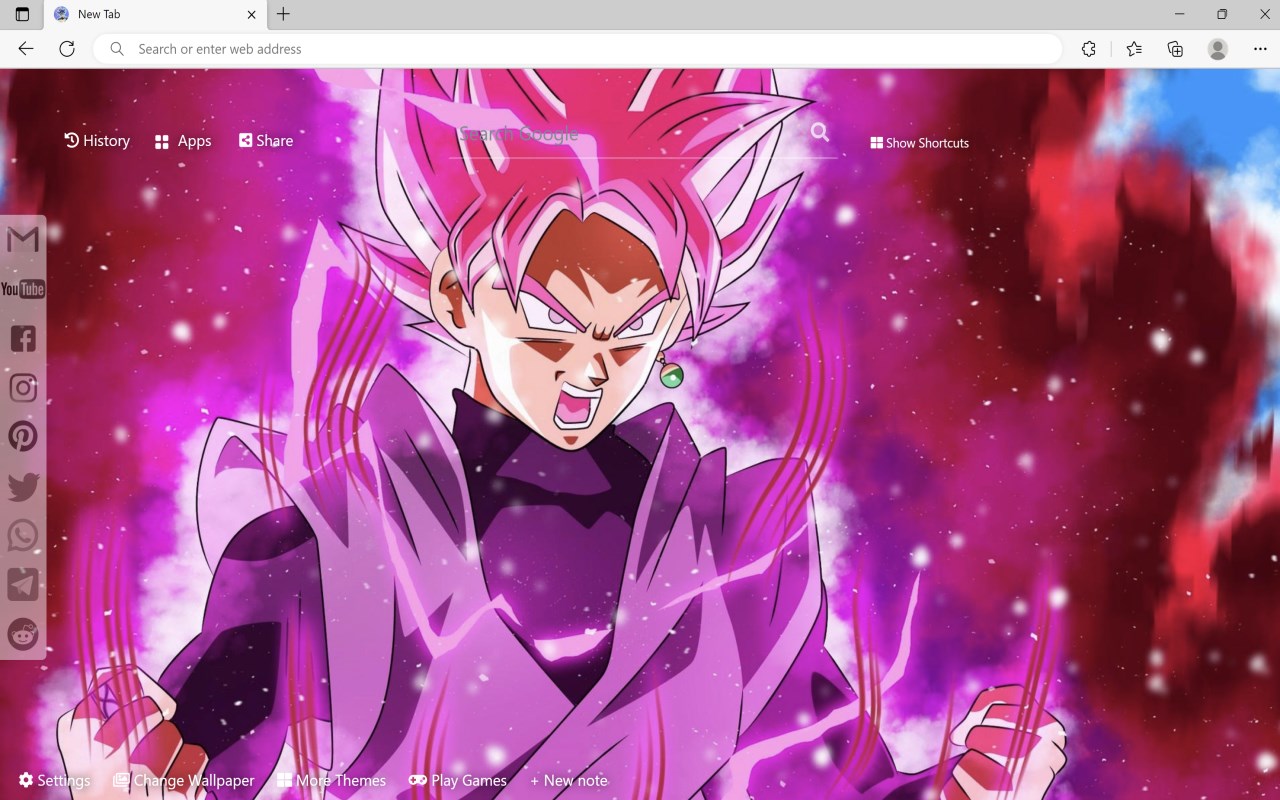Open Favorites star icon
1280x800 pixels.
click(1133, 49)
